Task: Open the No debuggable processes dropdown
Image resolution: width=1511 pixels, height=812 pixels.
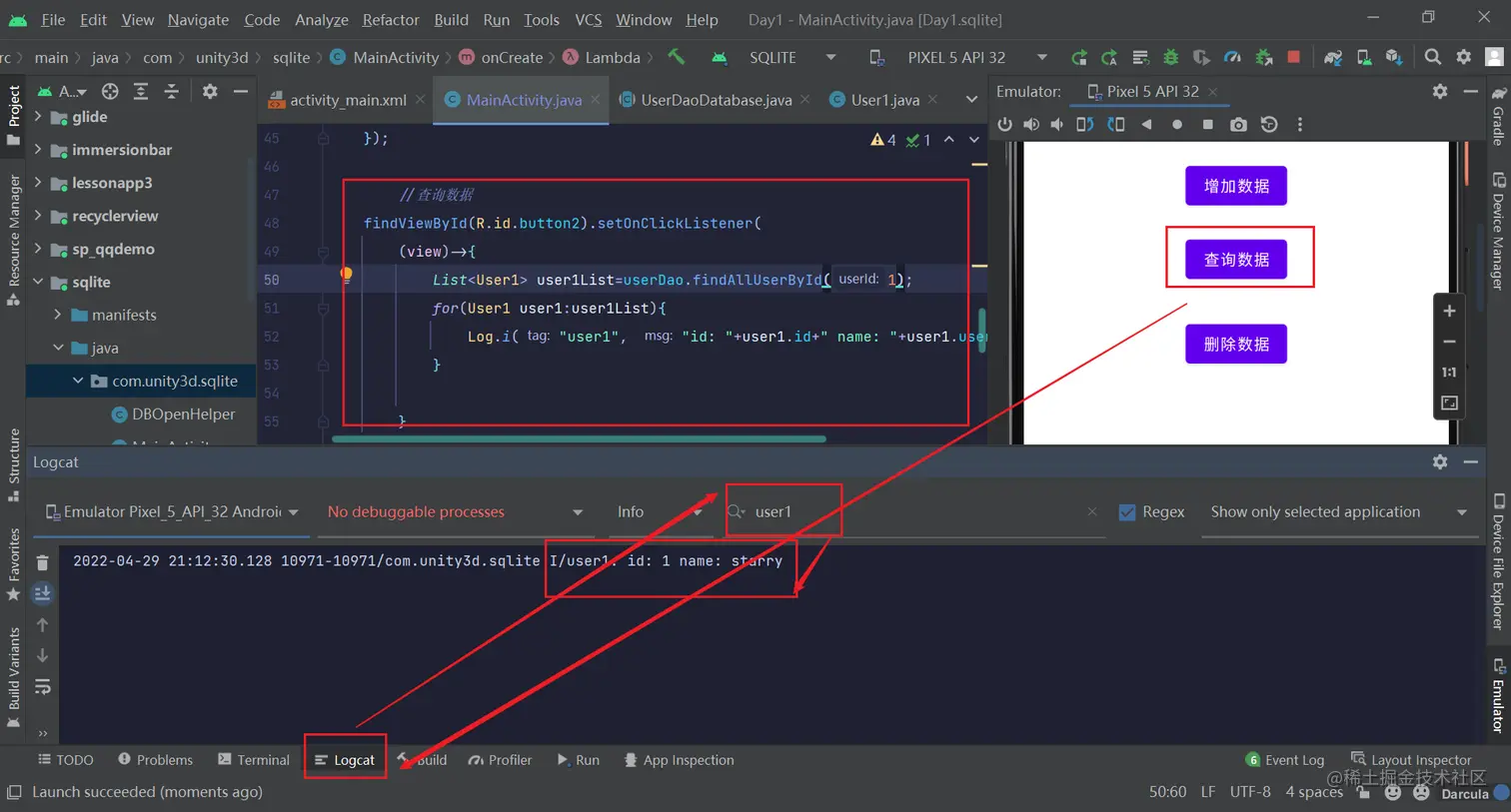Action: pos(455,511)
